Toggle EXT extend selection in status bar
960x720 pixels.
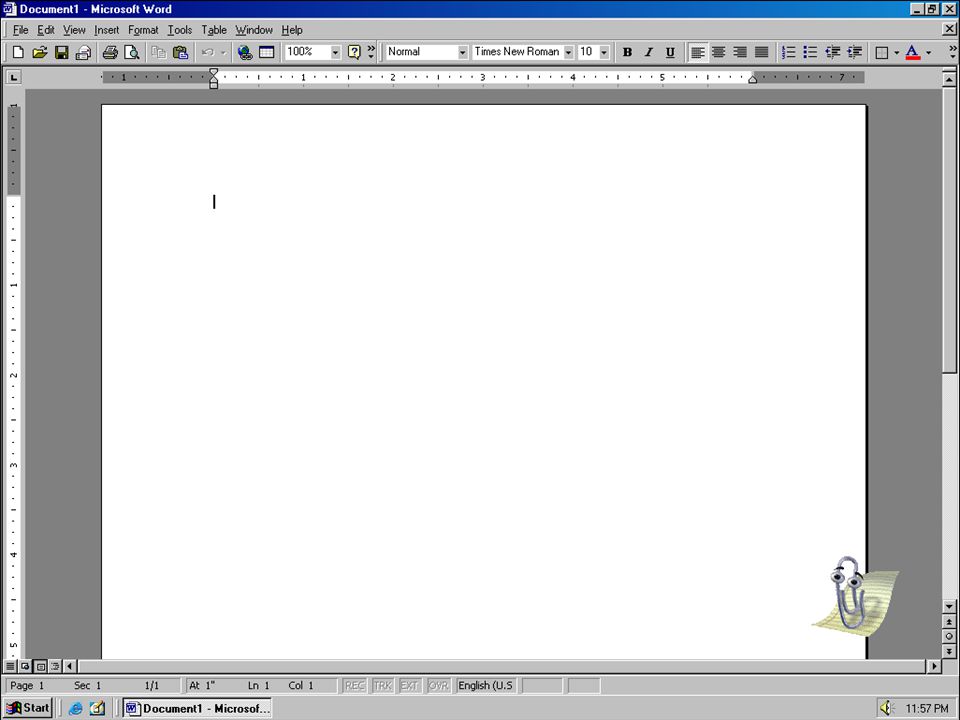[410, 685]
